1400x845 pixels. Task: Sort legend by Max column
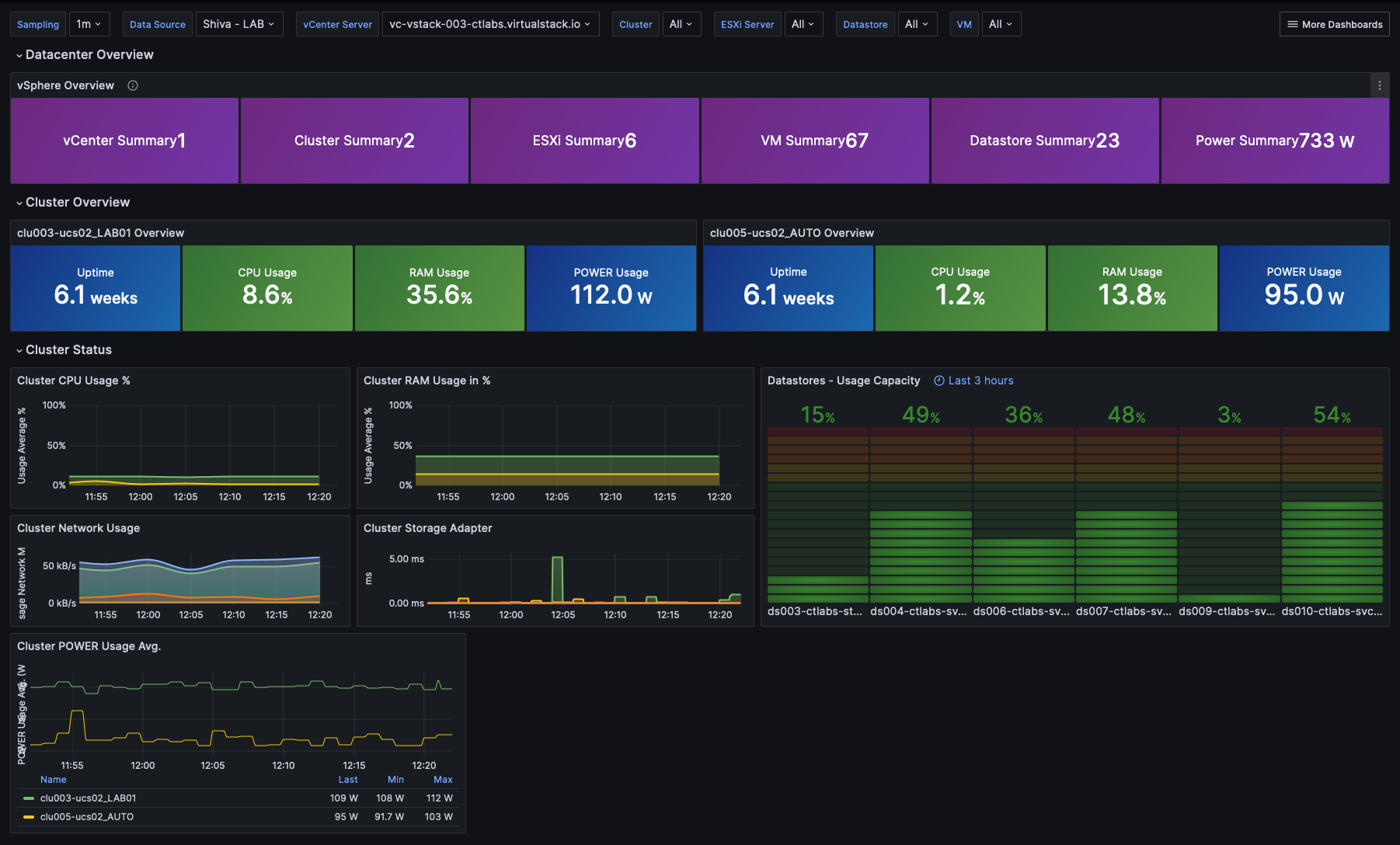[443, 779]
